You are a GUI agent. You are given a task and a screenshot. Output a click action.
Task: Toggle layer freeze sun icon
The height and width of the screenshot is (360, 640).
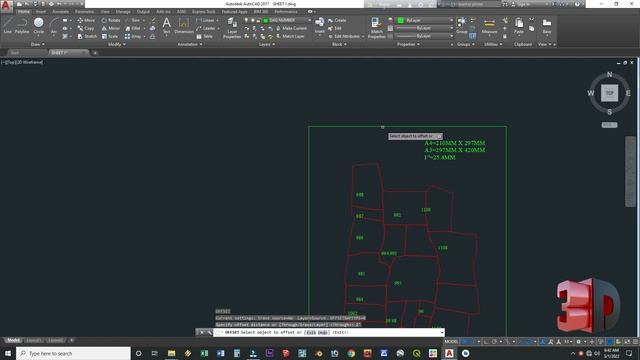click(x=252, y=20)
